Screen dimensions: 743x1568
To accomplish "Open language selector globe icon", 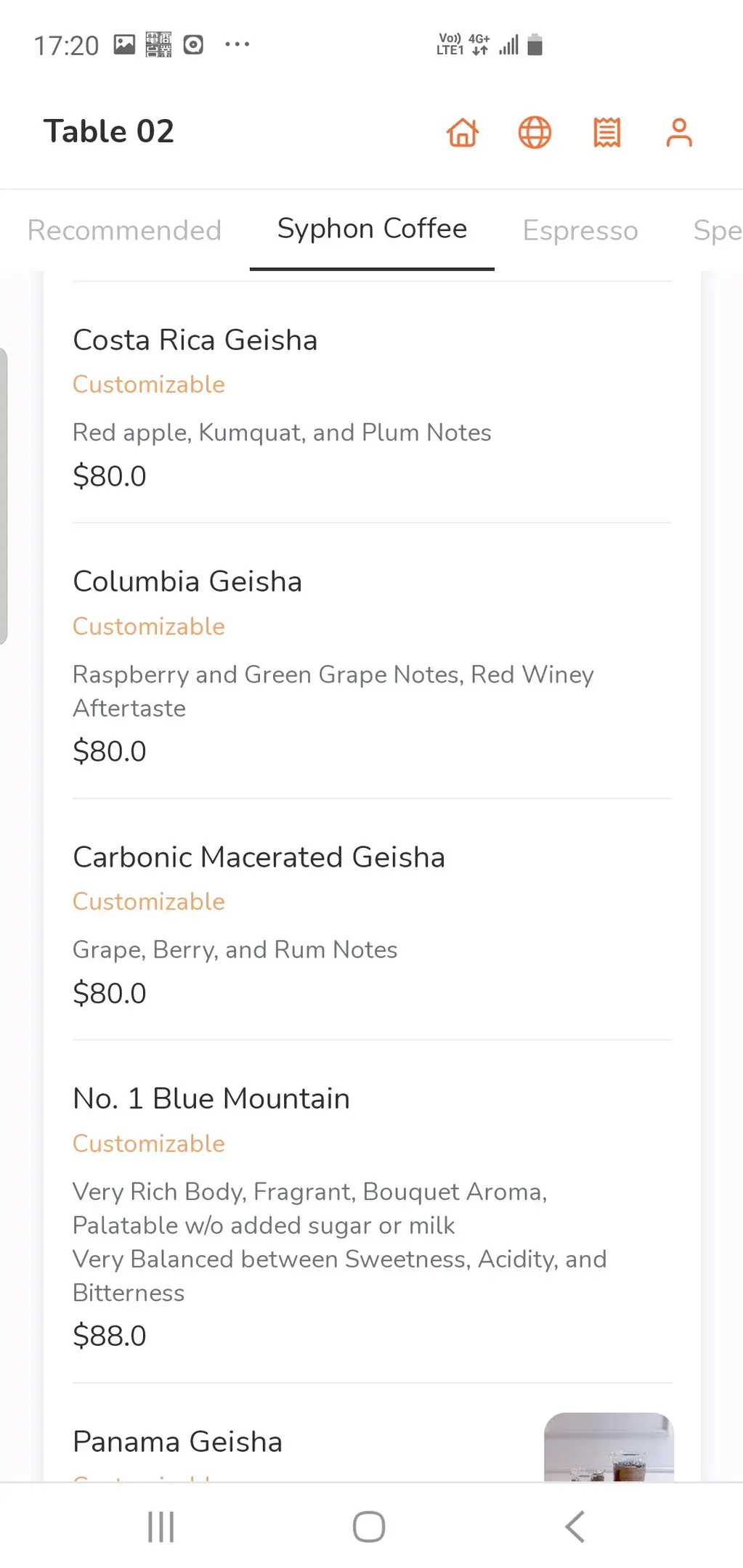I will tap(535, 133).
